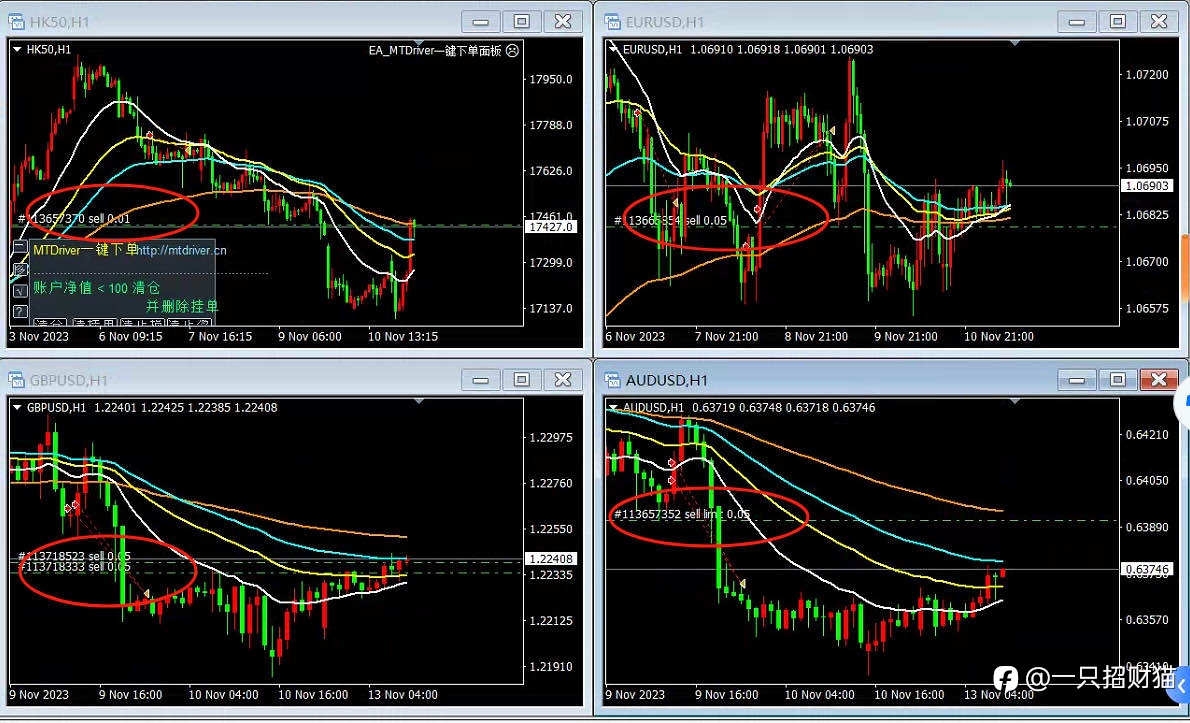The image size is (1190, 723).
Task: Open the MTDriver panel question mark help
Action: click(20, 311)
